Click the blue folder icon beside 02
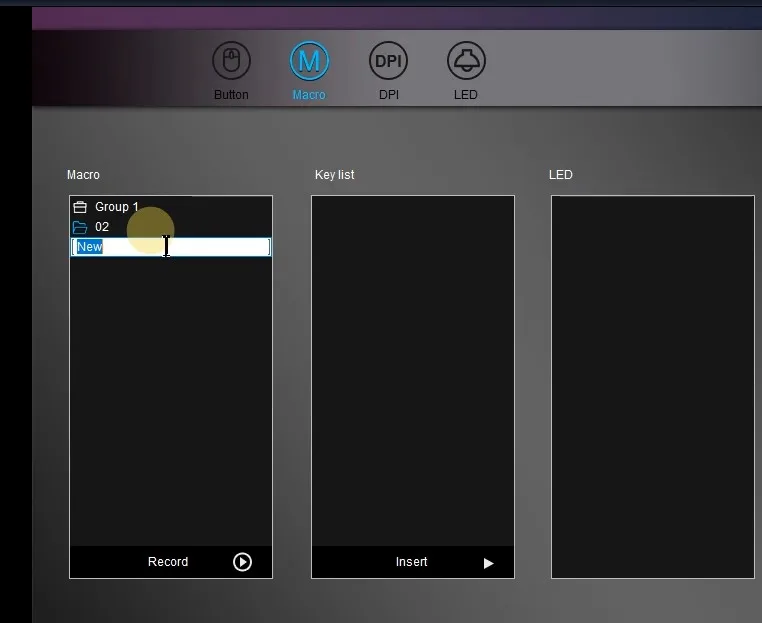The height and width of the screenshot is (623, 762). 80,227
